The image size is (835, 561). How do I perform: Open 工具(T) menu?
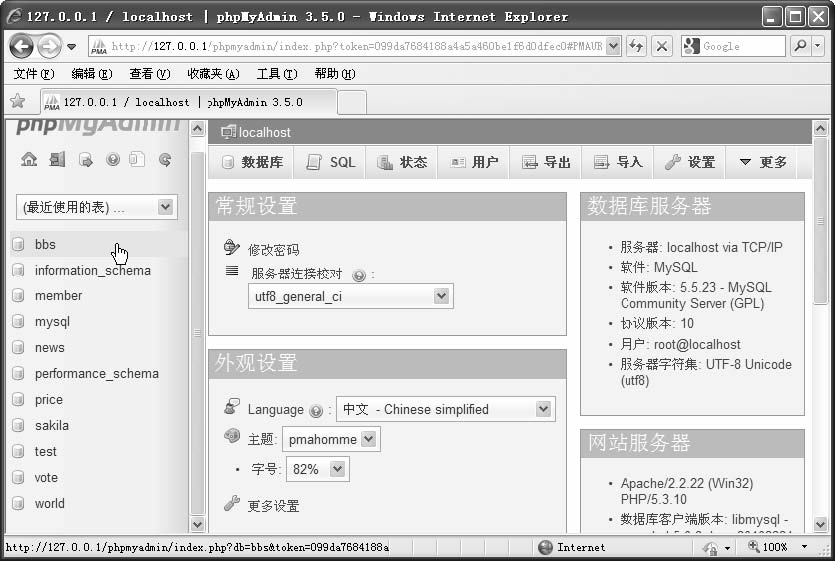tap(276, 74)
